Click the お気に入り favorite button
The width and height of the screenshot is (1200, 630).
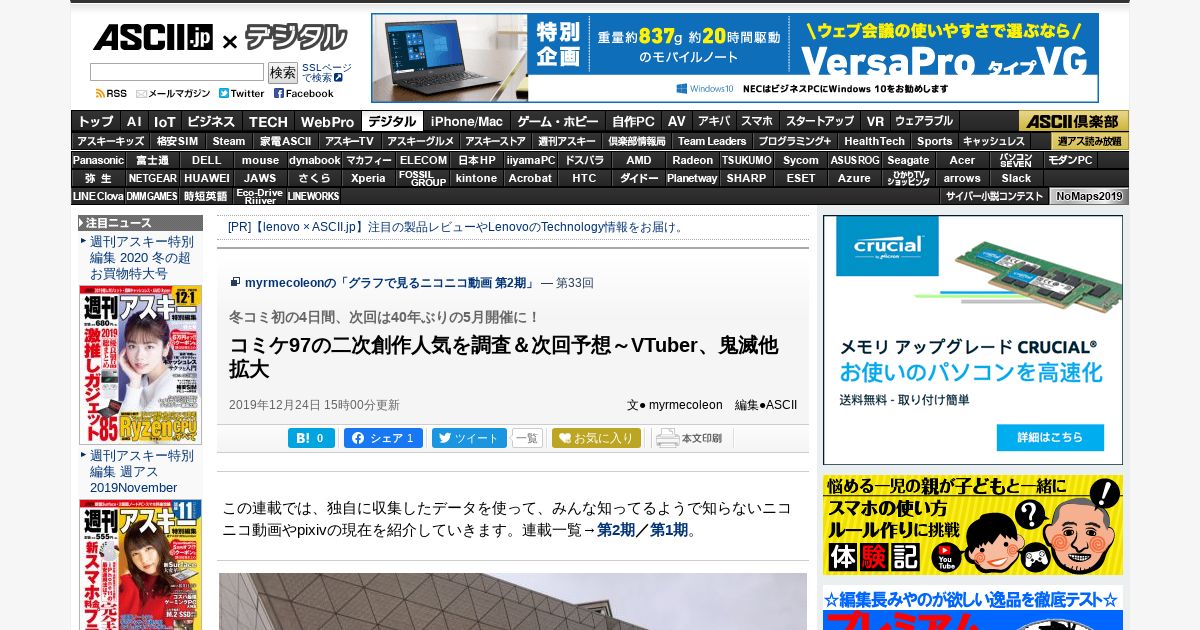coord(596,438)
